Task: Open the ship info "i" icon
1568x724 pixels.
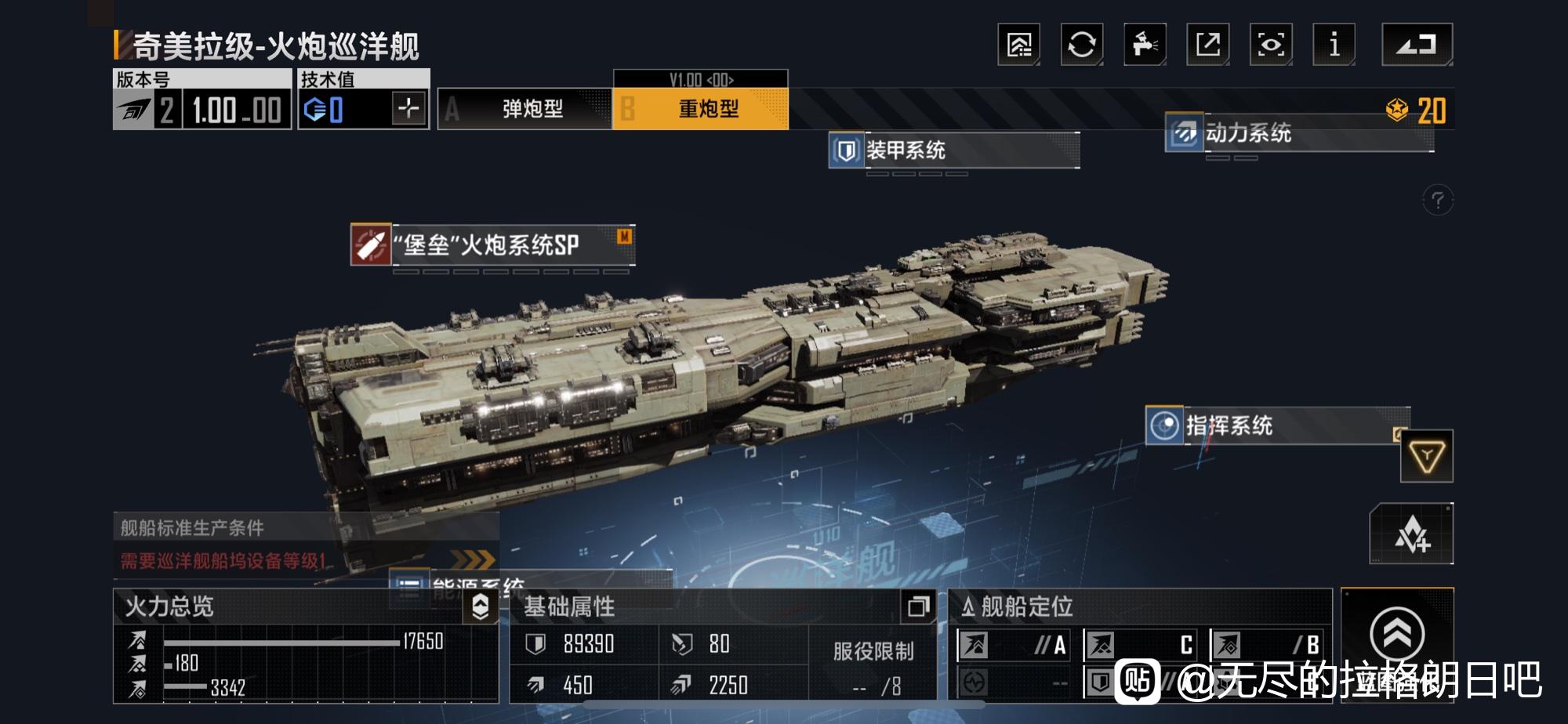Action: click(x=1334, y=44)
